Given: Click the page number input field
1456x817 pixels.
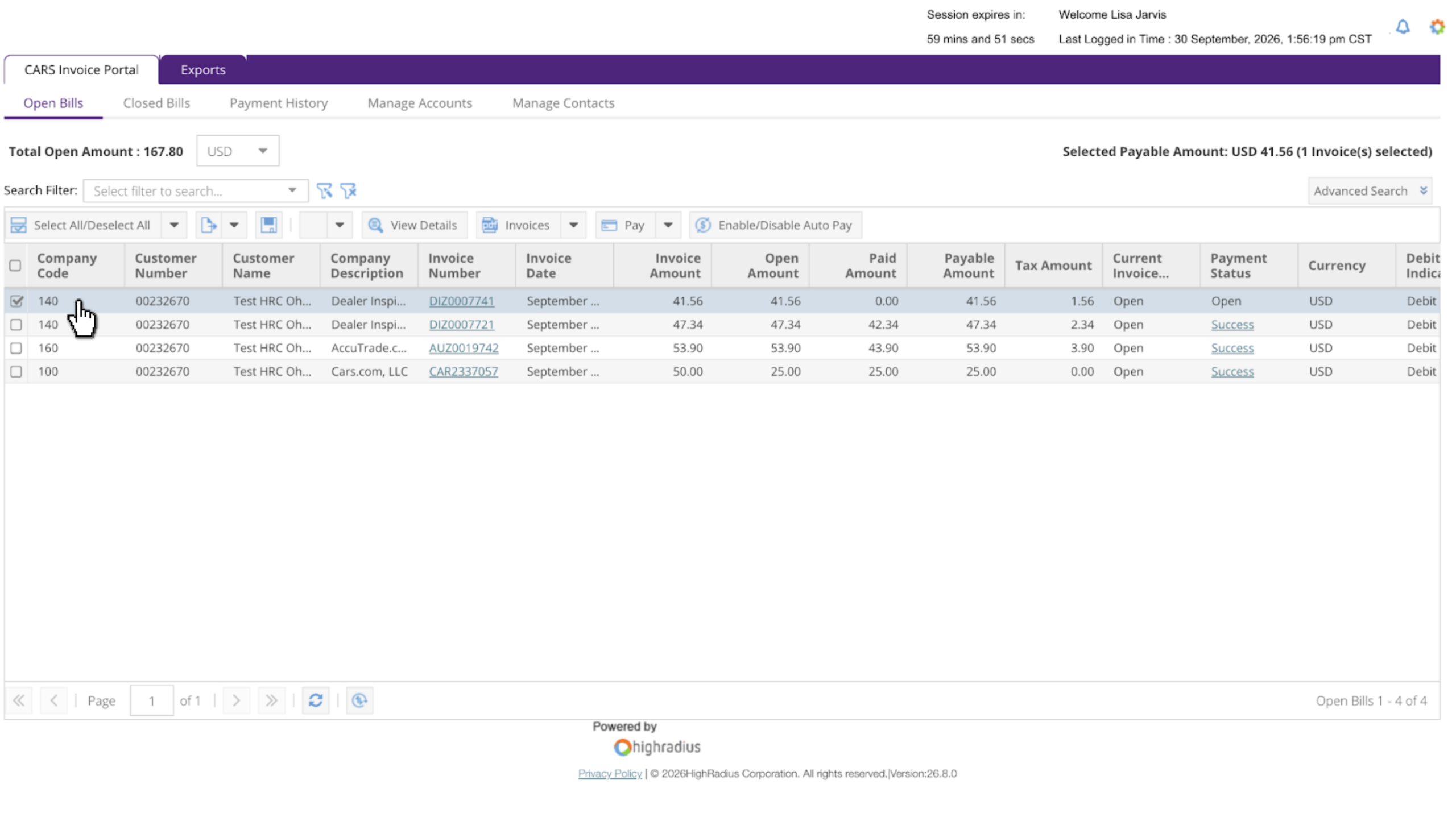Looking at the screenshot, I should tap(151, 700).
